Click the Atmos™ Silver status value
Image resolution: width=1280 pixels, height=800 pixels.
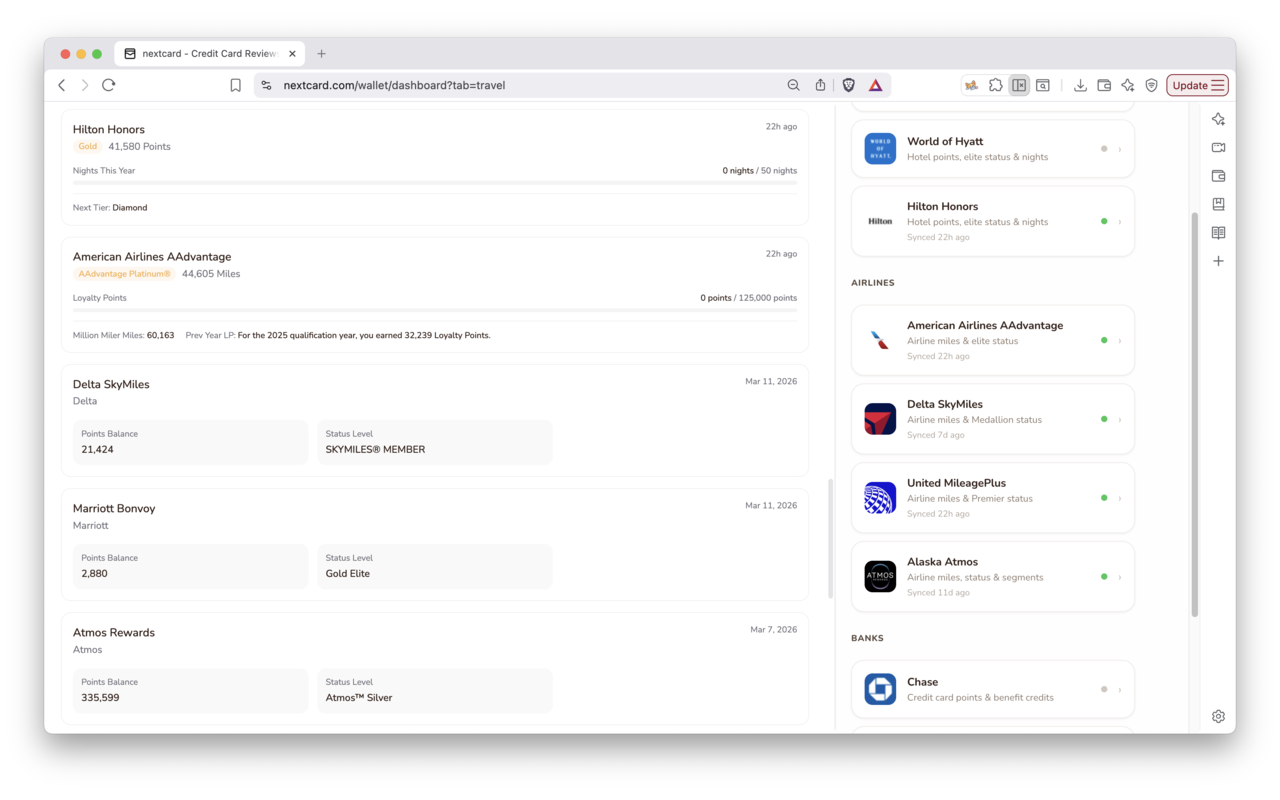pyautogui.click(x=359, y=698)
